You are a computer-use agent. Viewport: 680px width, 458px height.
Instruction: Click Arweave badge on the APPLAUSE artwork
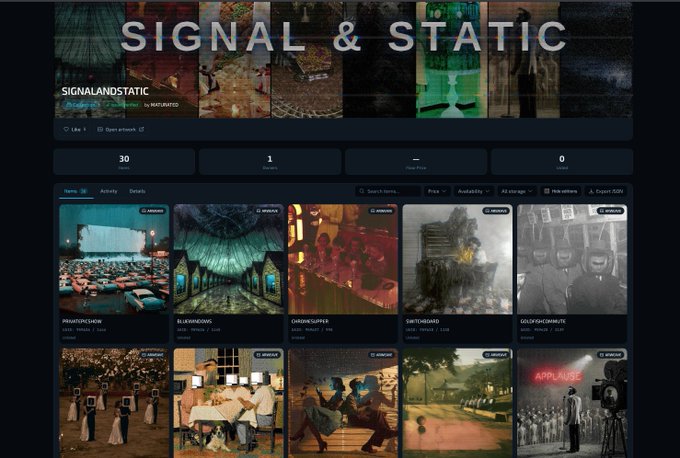pyautogui.click(x=610, y=355)
